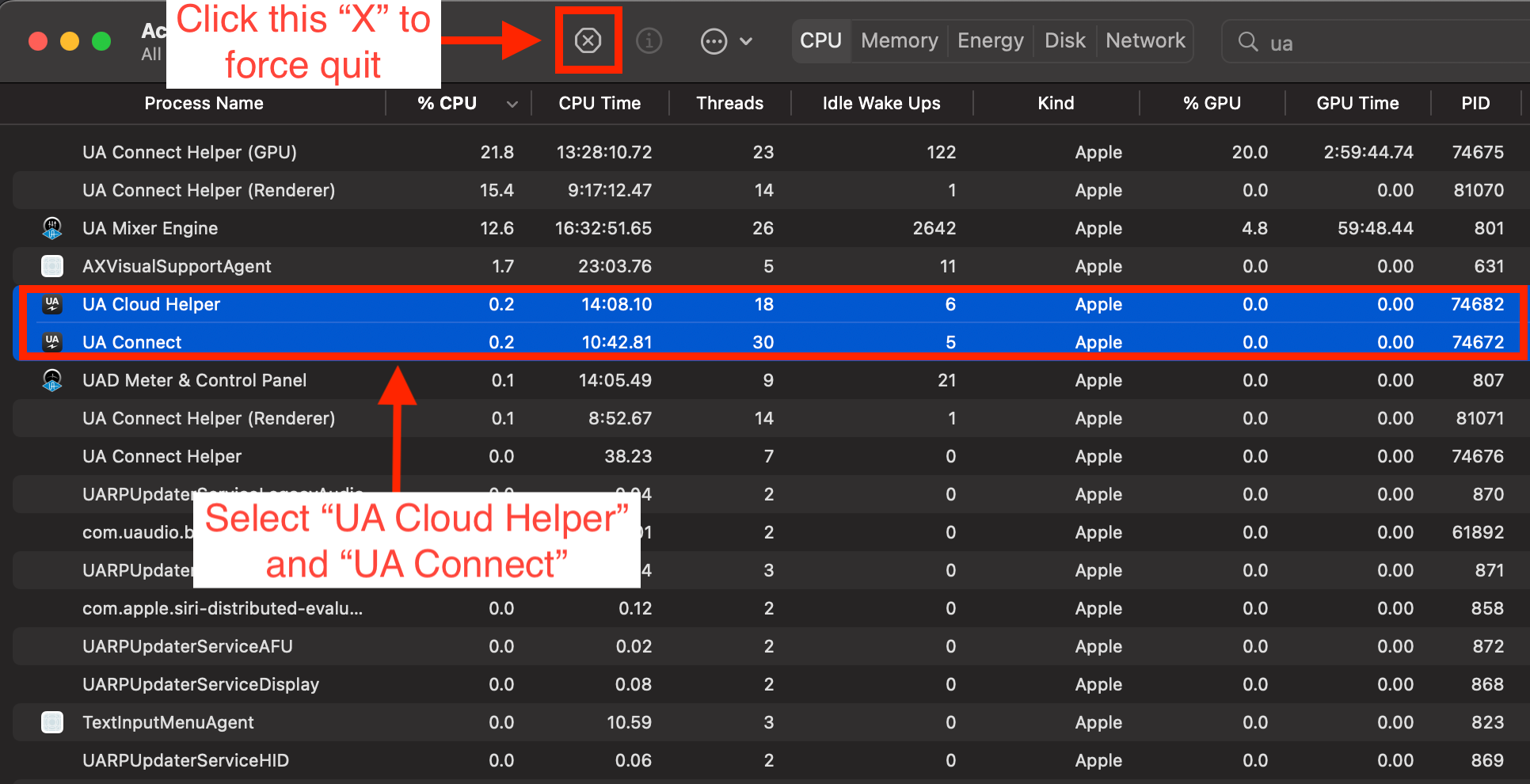Click the green zoom window button
Image resolution: width=1530 pixels, height=784 pixels.
[101, 41]
